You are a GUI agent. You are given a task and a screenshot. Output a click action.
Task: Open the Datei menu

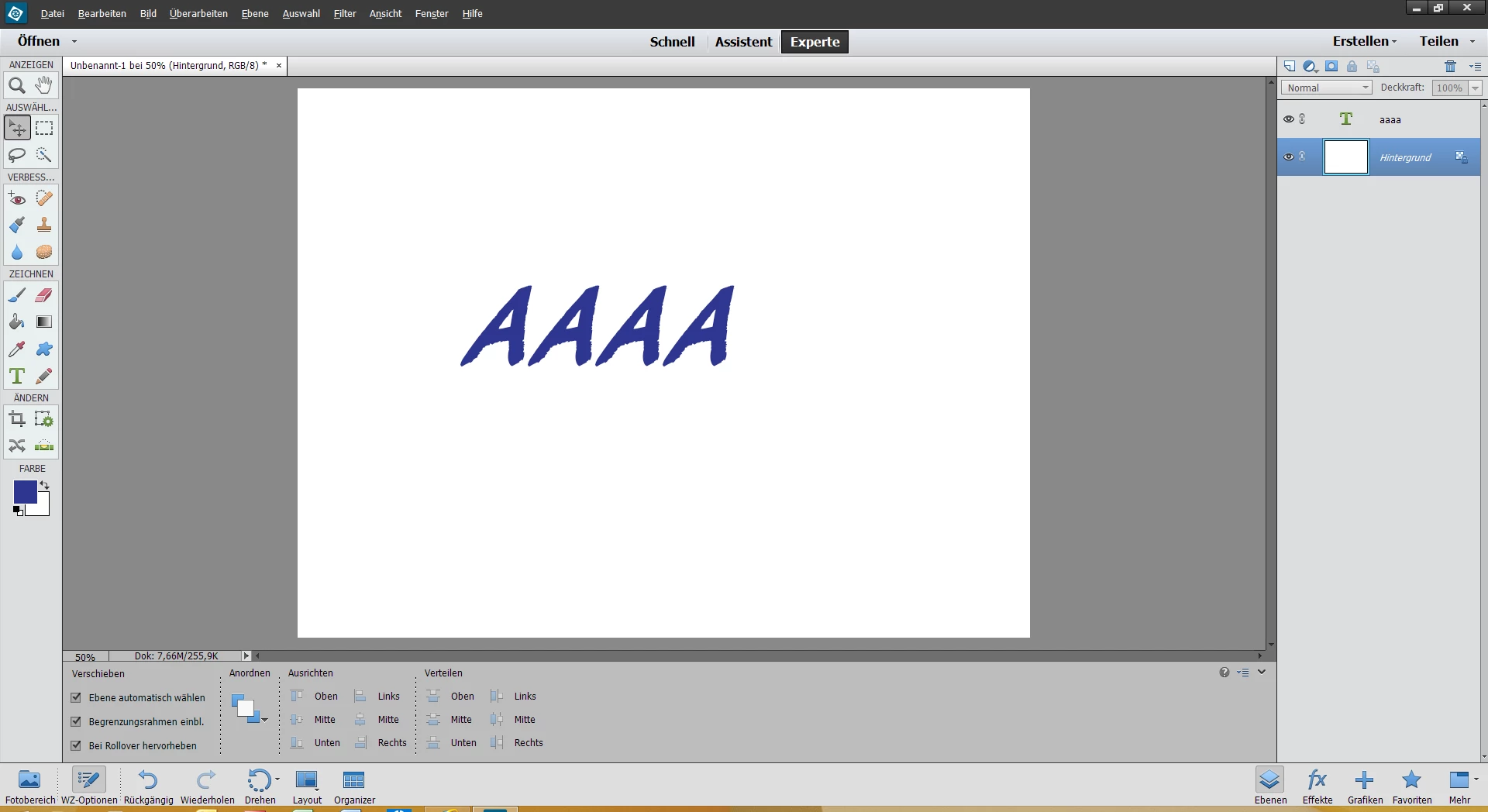52,13
